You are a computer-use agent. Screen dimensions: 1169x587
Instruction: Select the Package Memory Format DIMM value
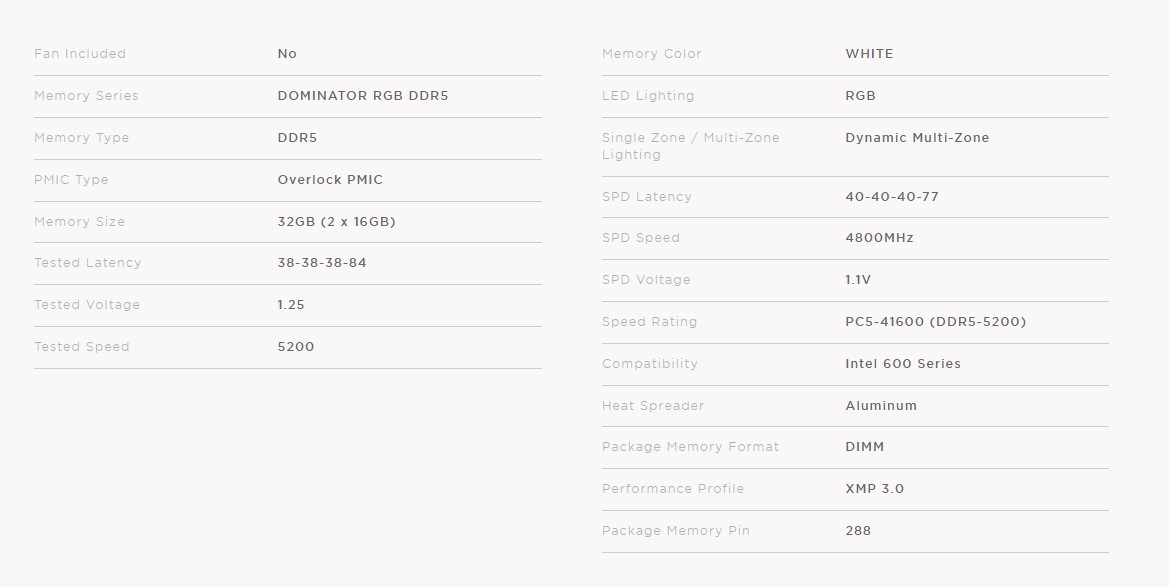pos(865,447)
